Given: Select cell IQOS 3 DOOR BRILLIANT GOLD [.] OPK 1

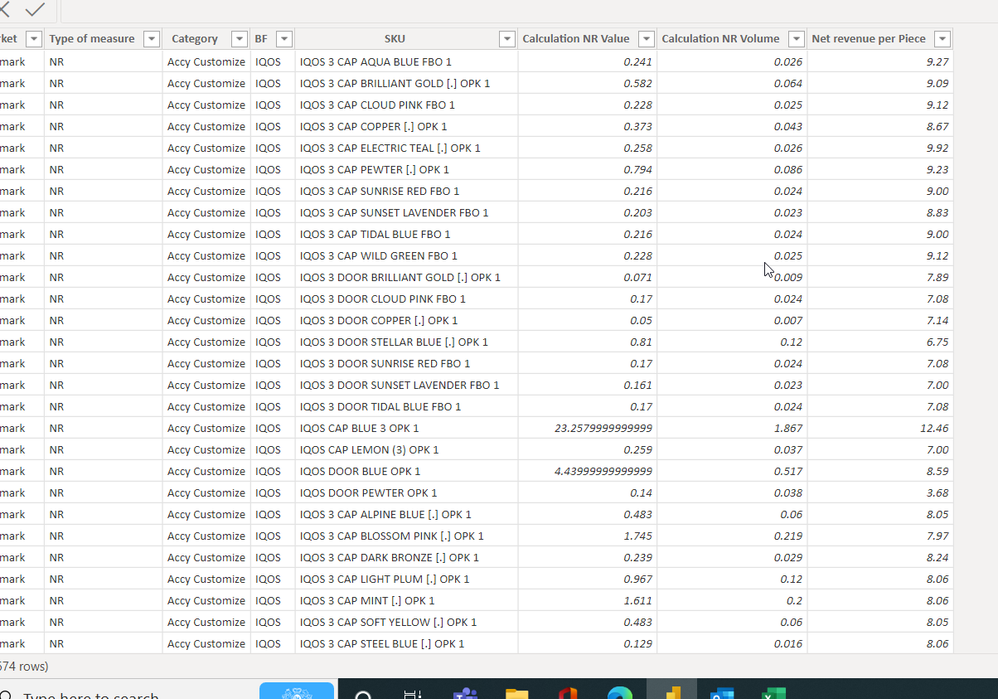Looking at the screenshot, I should coord(407,278).
